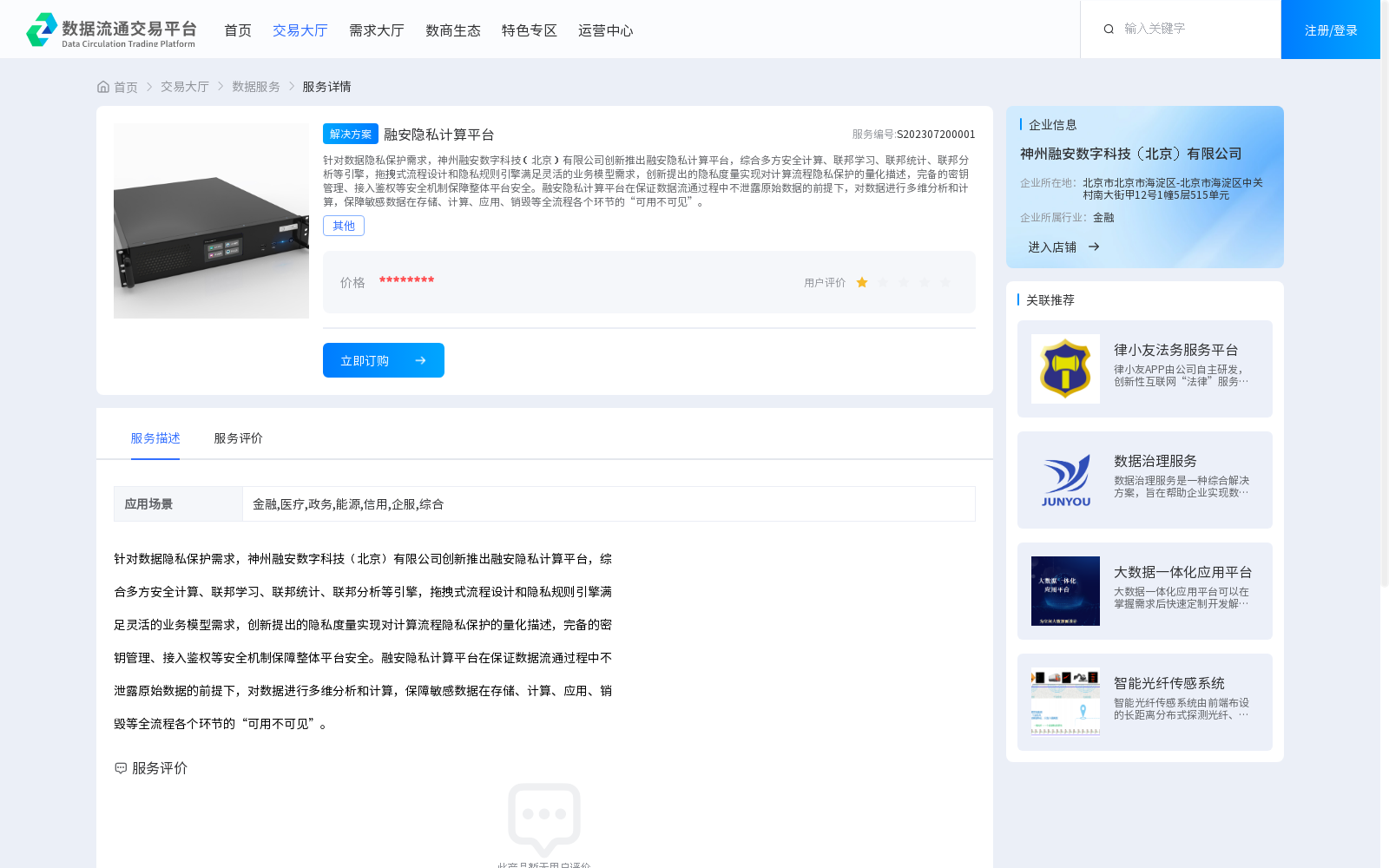Click the 进入店铺 link

tap(1052, 247)
